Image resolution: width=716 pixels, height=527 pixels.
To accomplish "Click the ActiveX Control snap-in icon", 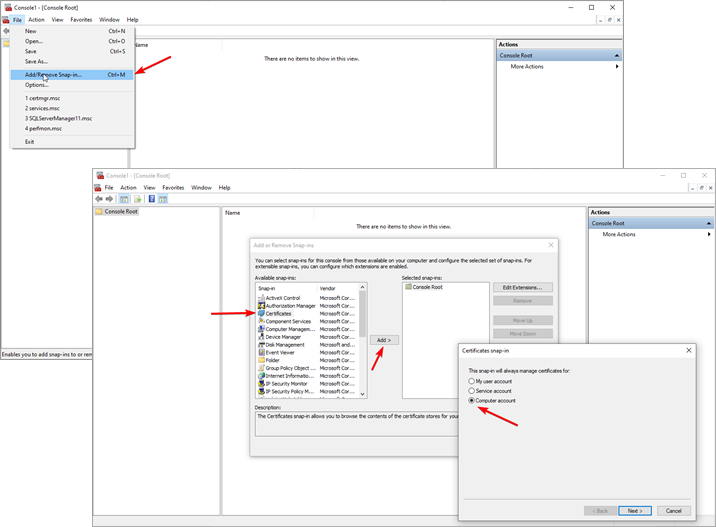I will click(261, 298).
